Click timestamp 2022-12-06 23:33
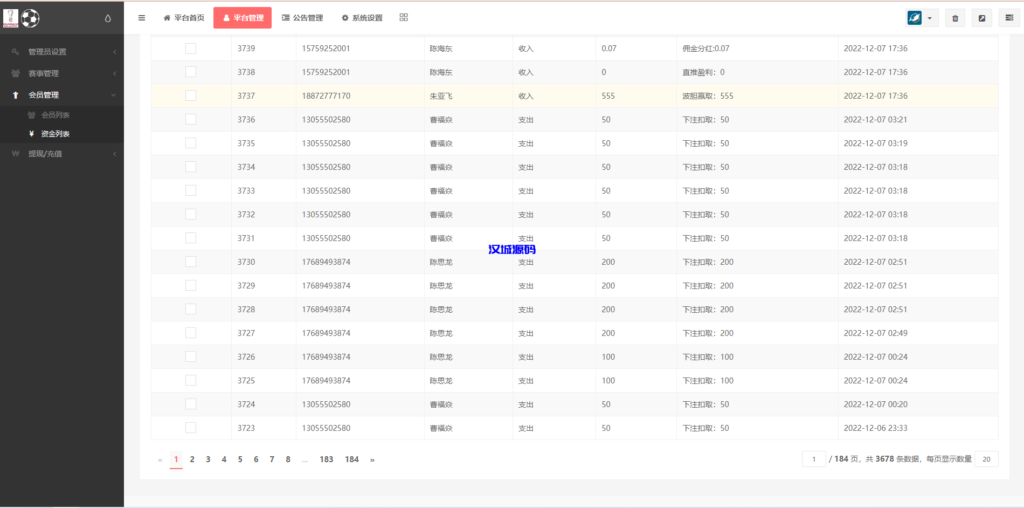The height and width of the screenshot is (508, 1024). (876, 428)
